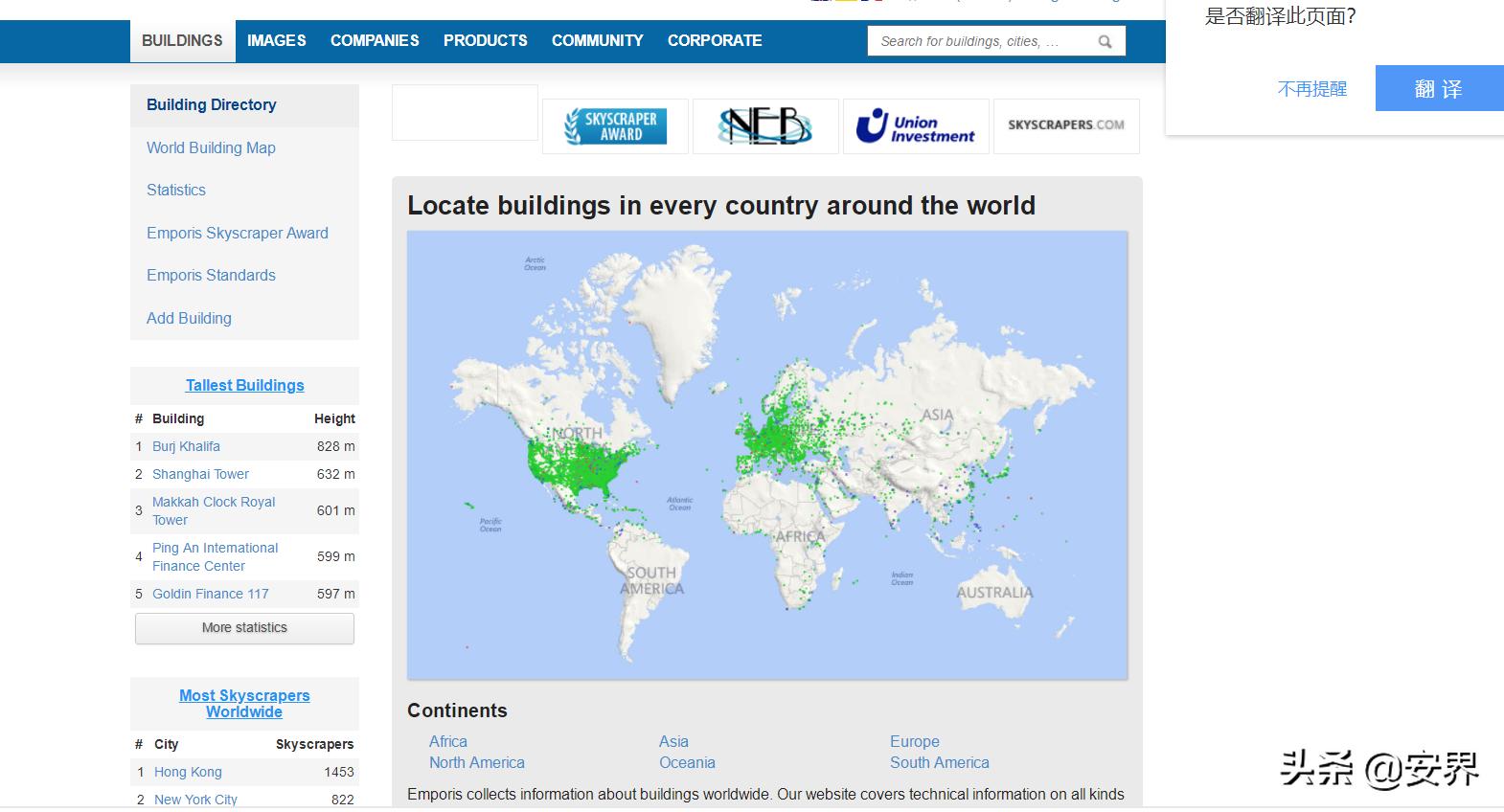Click the search magnifier icon

1105,41
